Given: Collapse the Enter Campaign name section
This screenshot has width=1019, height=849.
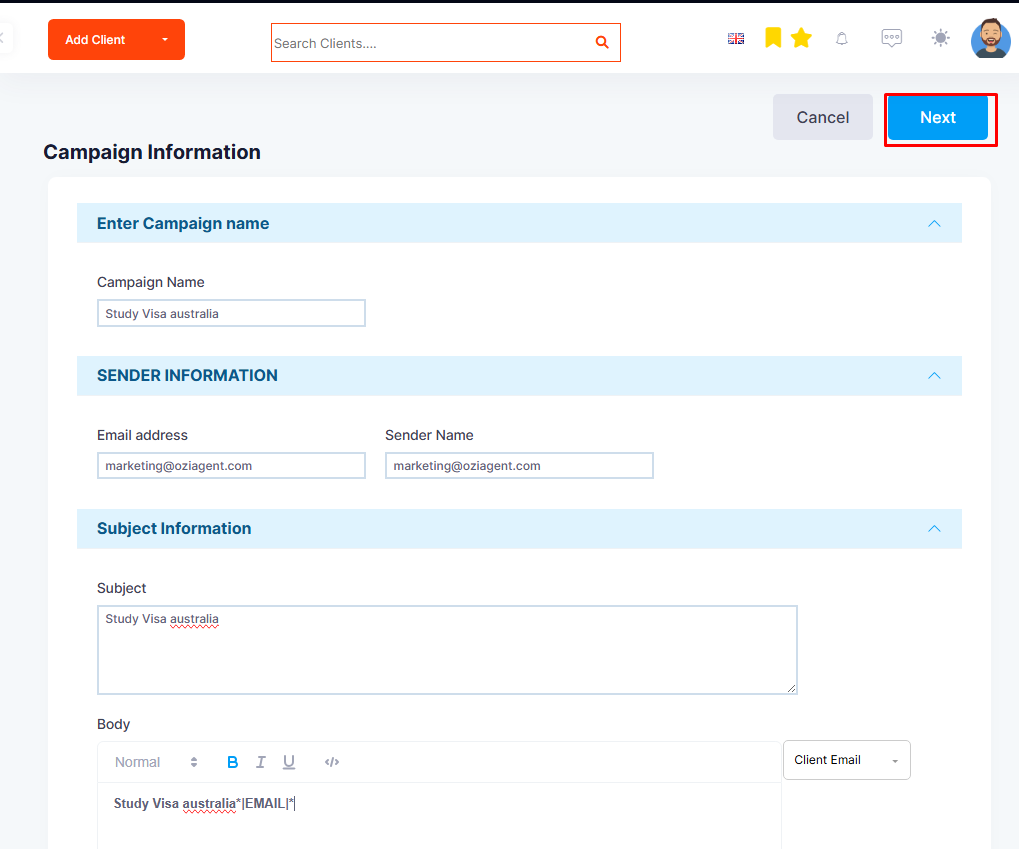Looking at the screenshot, I should (x=934, y=224).
